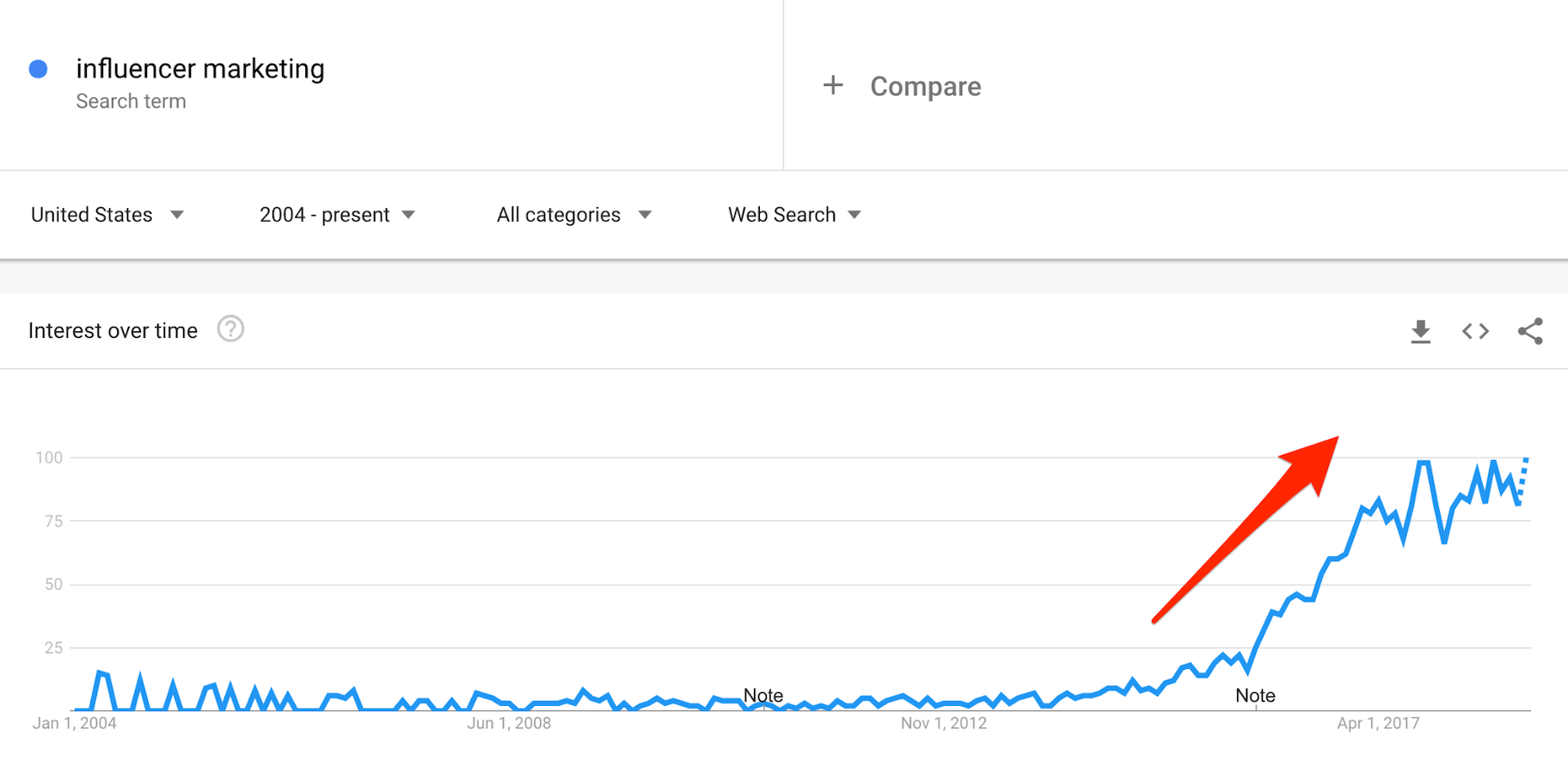Open the Interest over time help icon

click(x=230, y=329)
